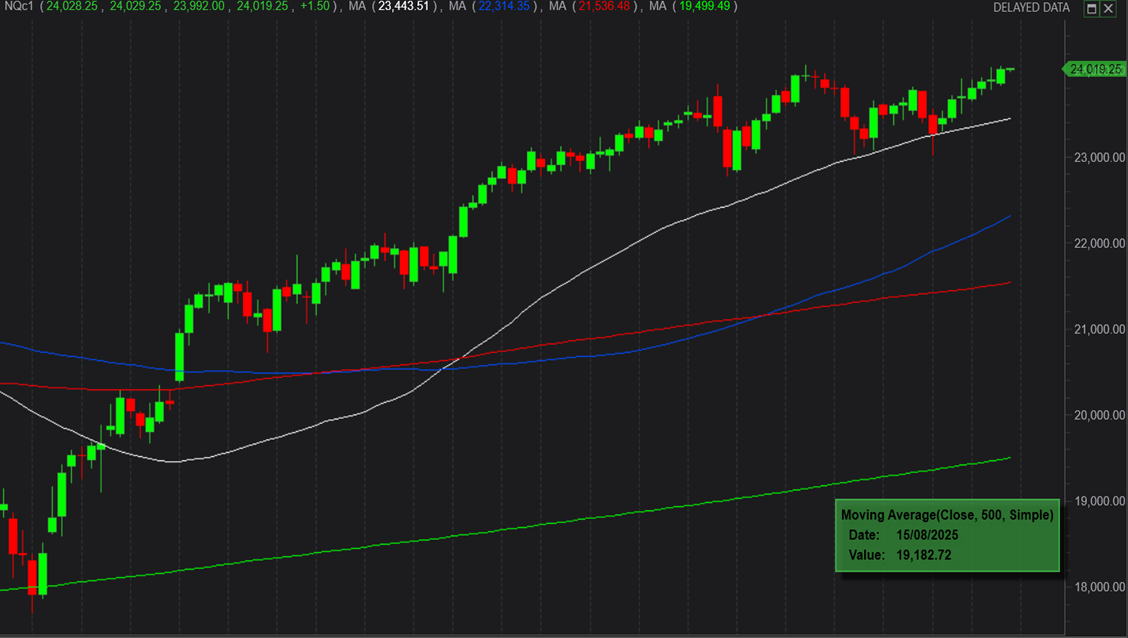Click the 21,000.00 price axis label
Screen dimensions: 1128x638
pyautogui.click(x=1097, y=330)
